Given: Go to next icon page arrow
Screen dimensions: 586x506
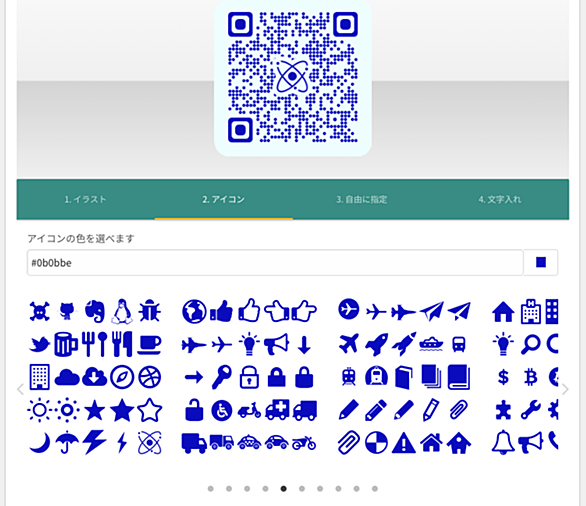Looking at the screenshot, I should click(x=565, y=389).
